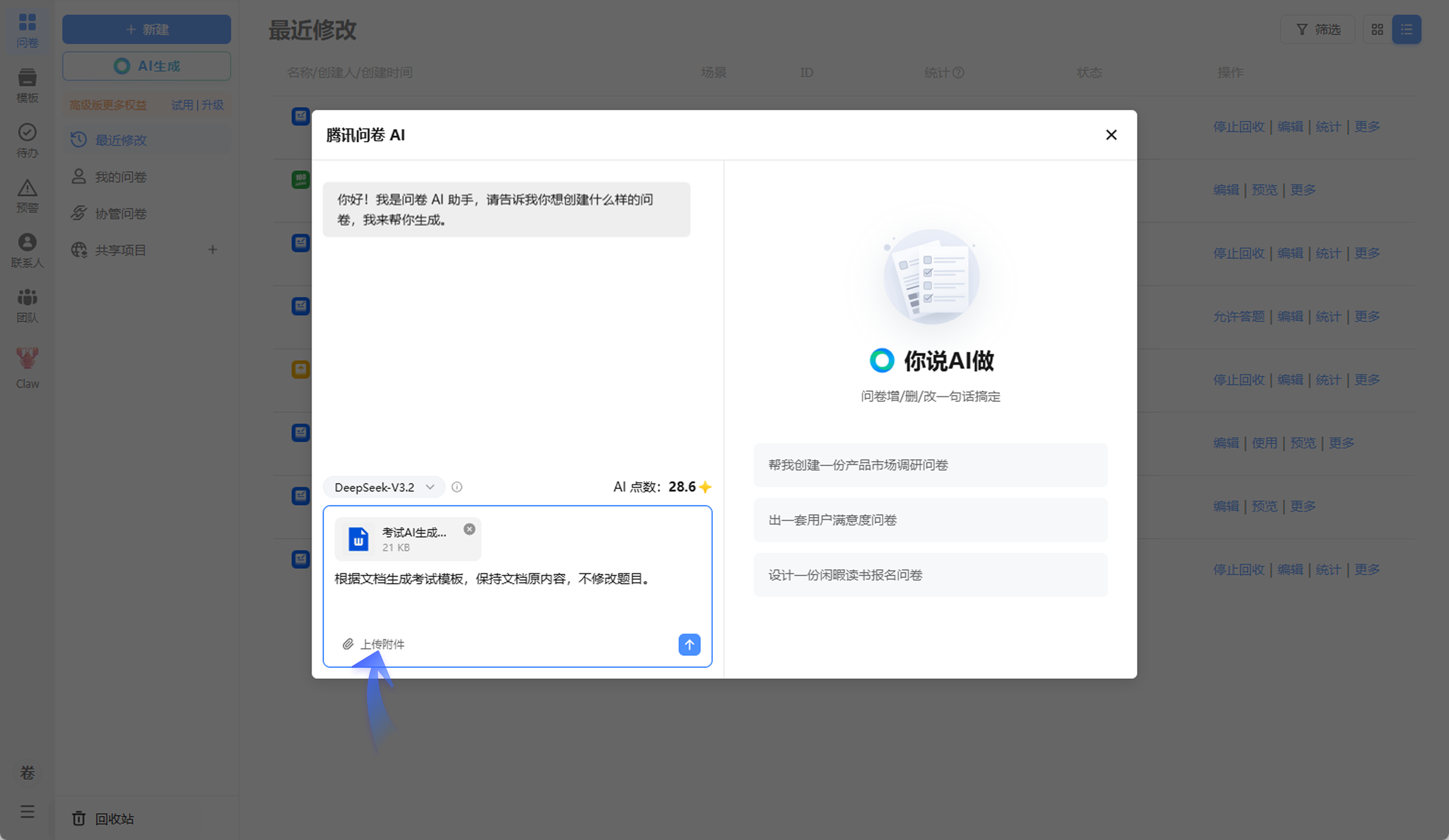
Task: Open the 团队 team section
Action: point(27,306)
